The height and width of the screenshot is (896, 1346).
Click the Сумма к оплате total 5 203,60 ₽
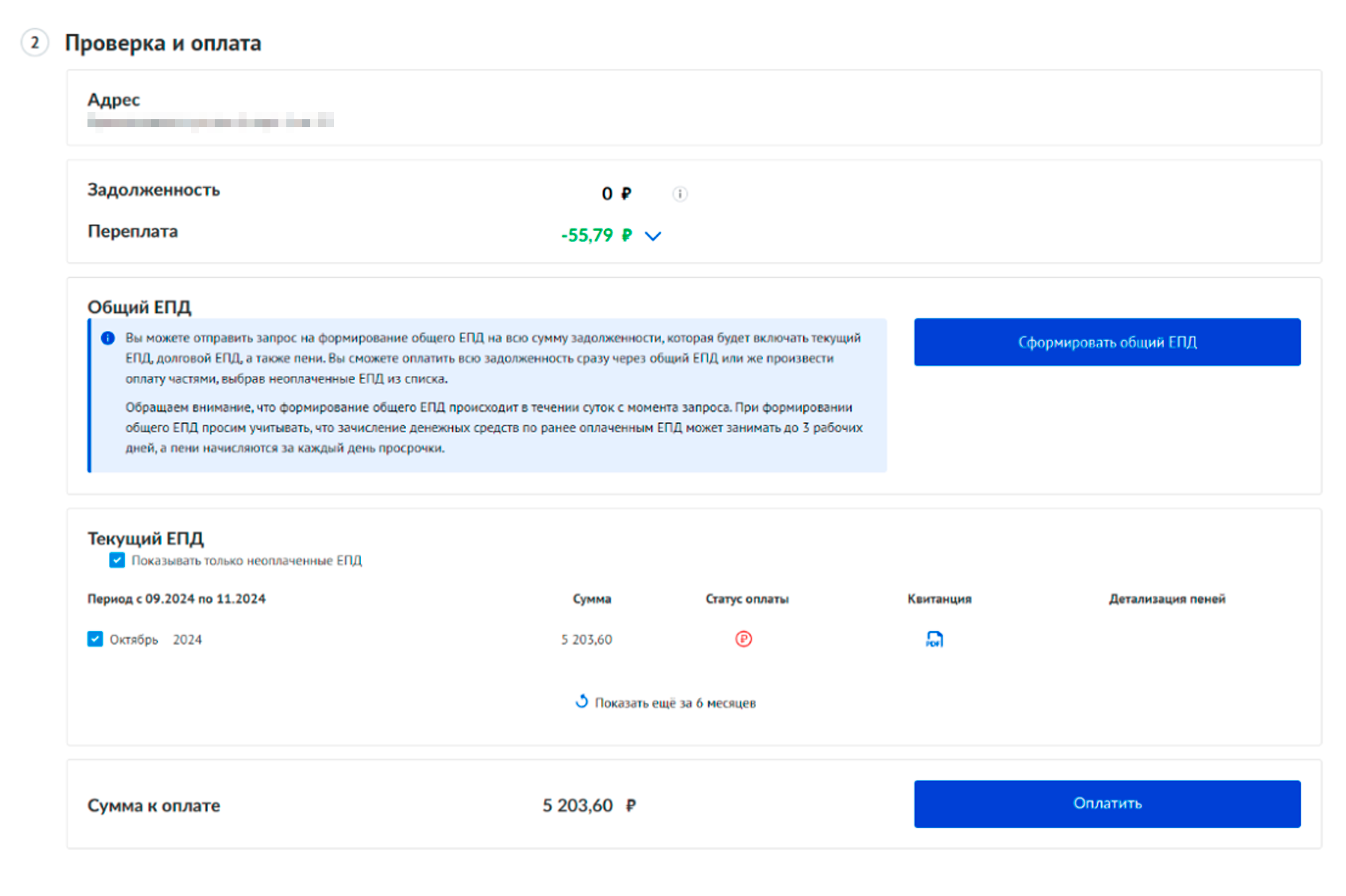pos(589,805)
